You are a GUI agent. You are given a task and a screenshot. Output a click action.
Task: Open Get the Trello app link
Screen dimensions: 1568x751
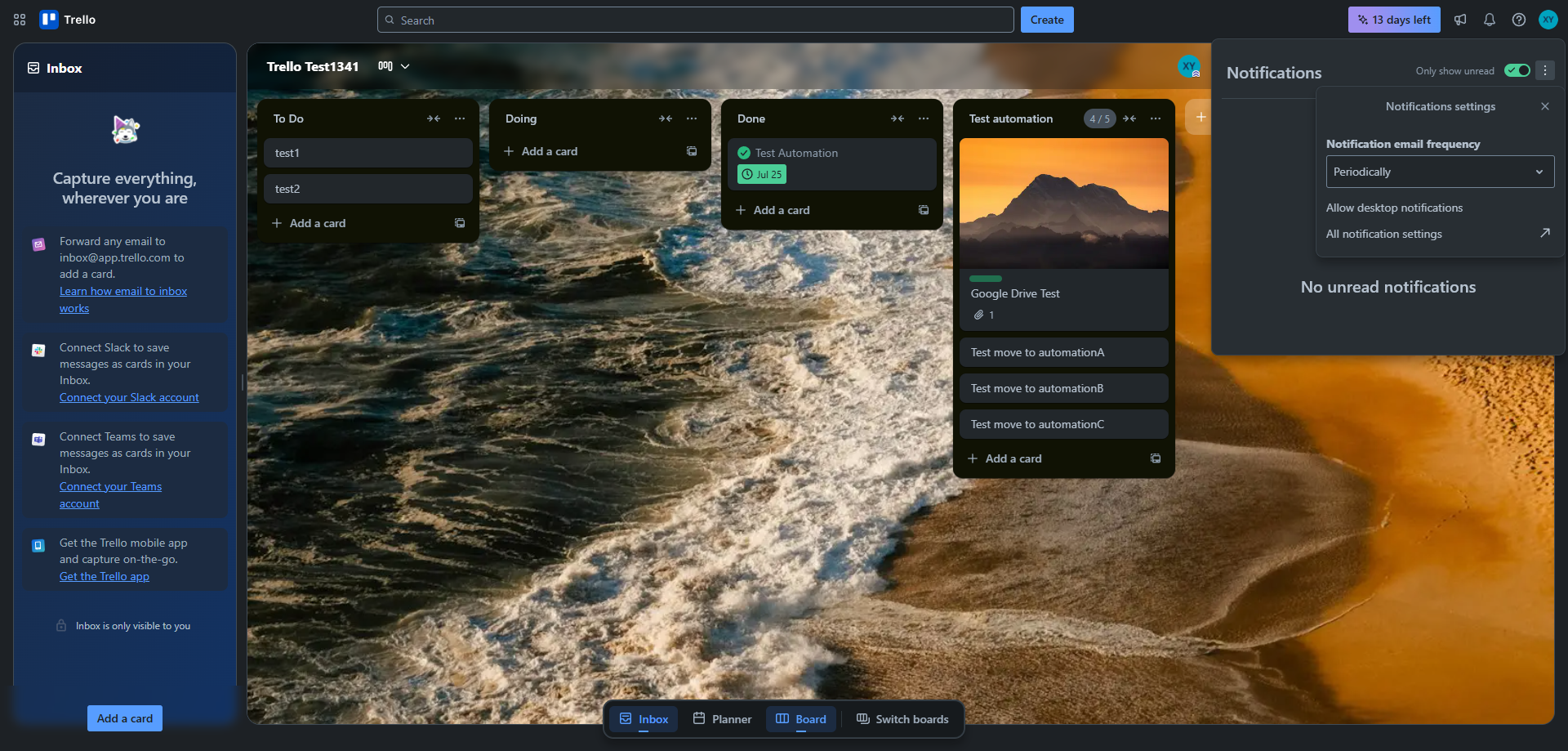105,576
